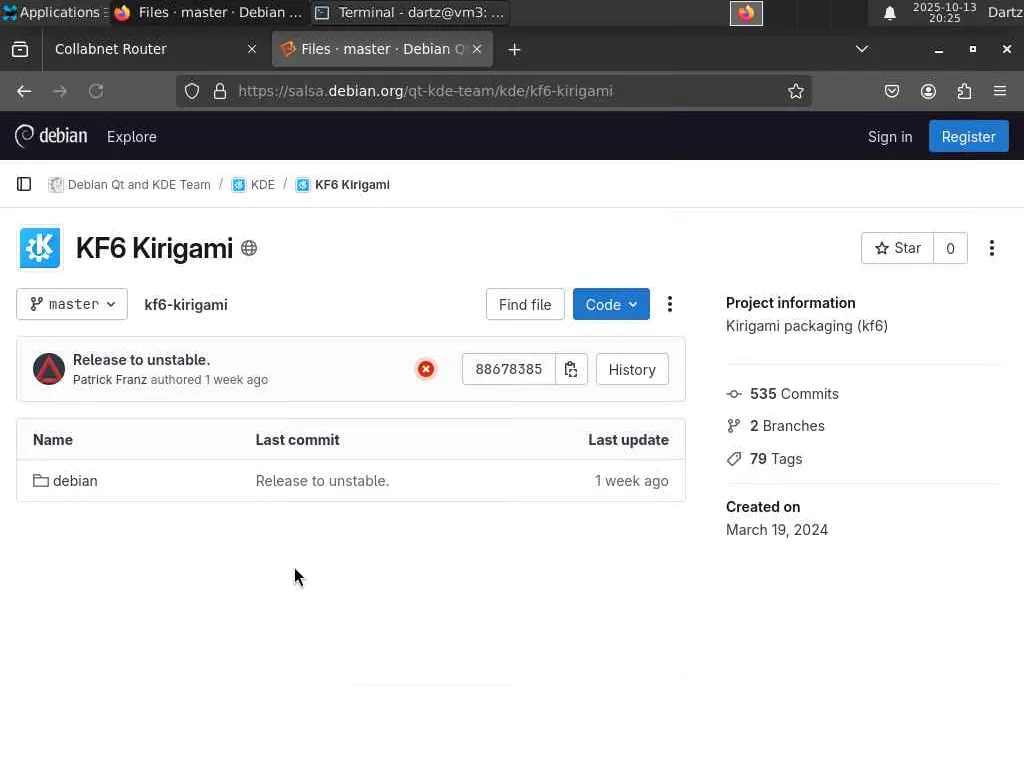Open Firefox tracking protection shield icon

[x=192, y=91]
